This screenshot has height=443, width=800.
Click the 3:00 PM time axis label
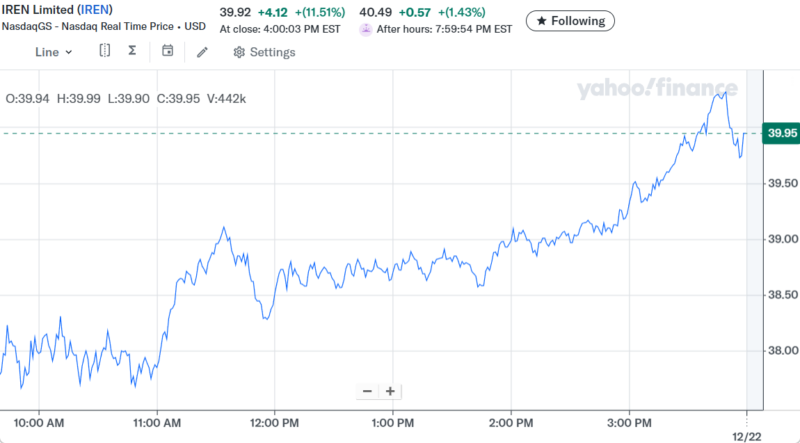(630, 423)
